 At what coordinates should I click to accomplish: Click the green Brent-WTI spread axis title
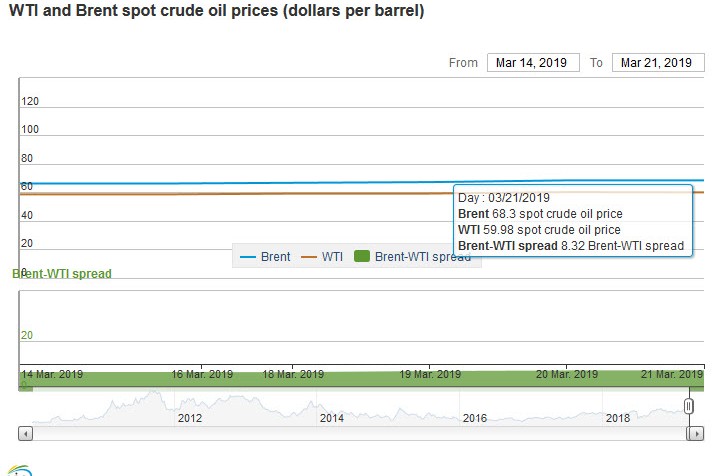click(62, 274)
